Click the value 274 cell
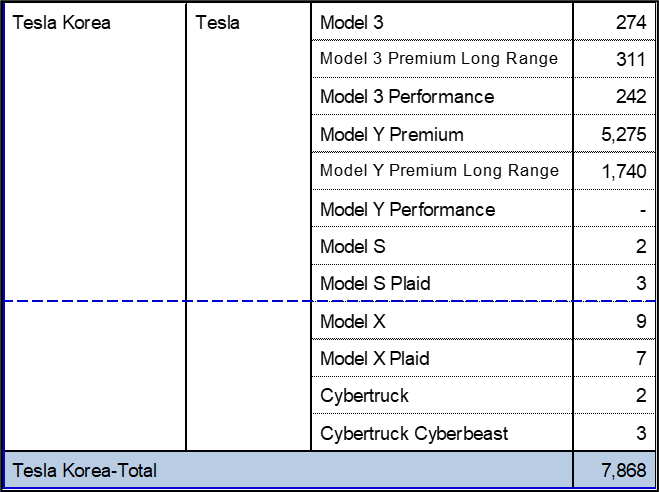 coord(614,22)
